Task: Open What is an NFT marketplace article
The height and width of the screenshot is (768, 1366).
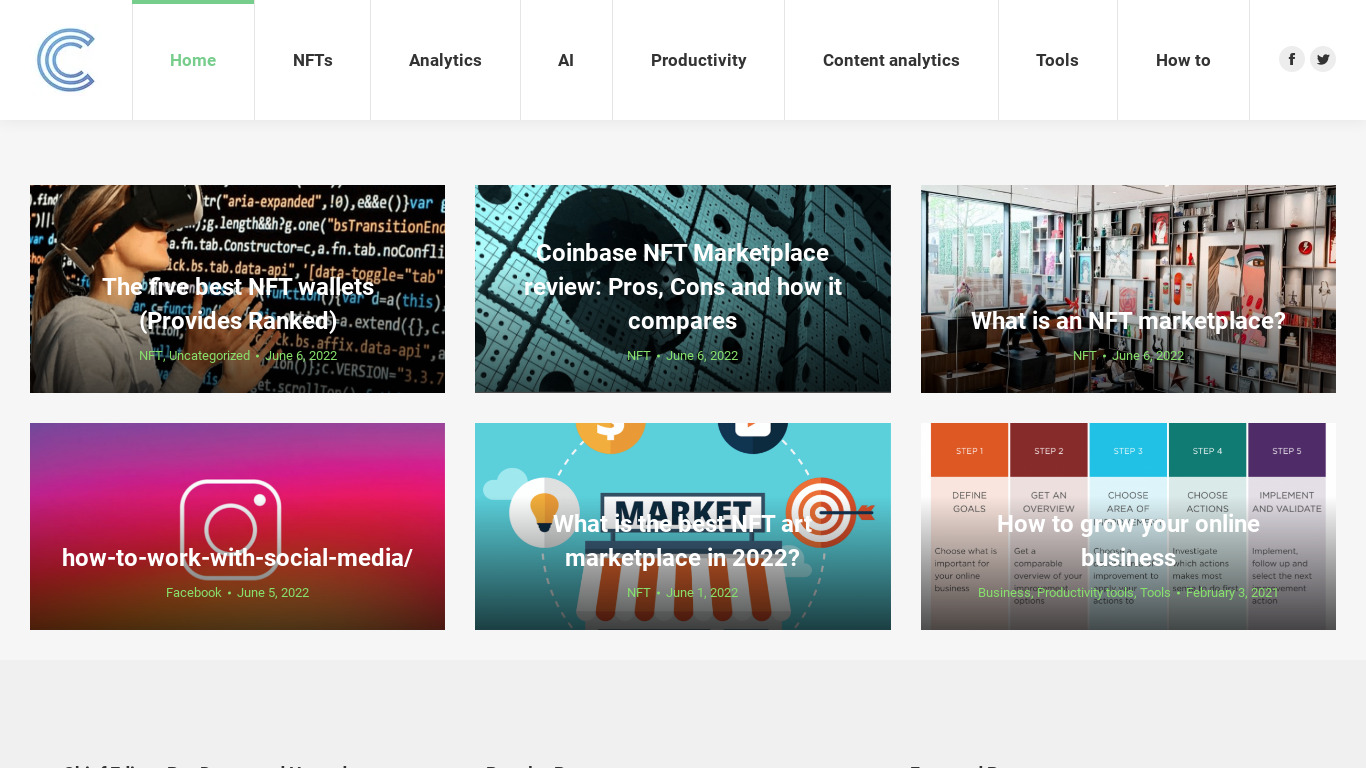Action: click(x=1128, y=321)
